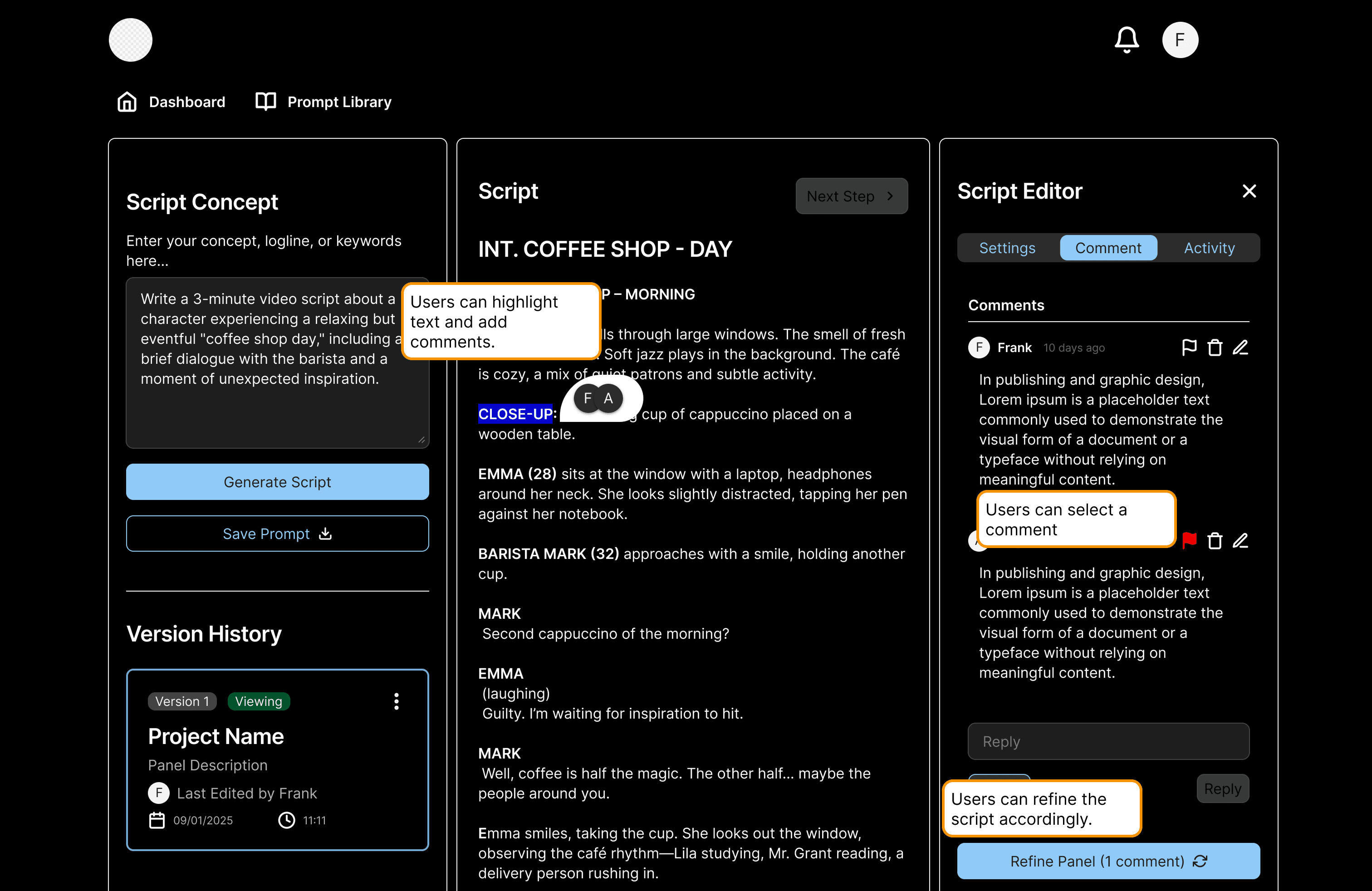1372x891 pixels.
Task: Close the Script Editor panel
Action: tap(1249, 191)
